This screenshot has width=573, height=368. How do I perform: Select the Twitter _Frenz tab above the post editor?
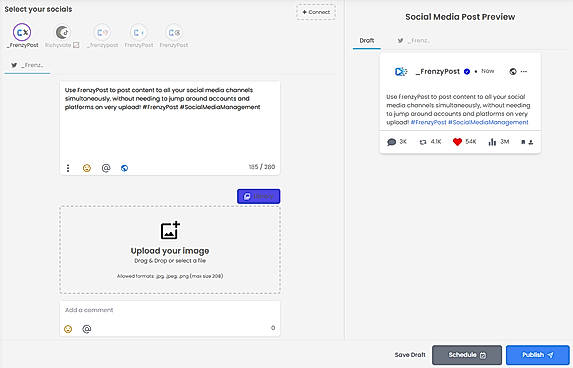[27, 65]
